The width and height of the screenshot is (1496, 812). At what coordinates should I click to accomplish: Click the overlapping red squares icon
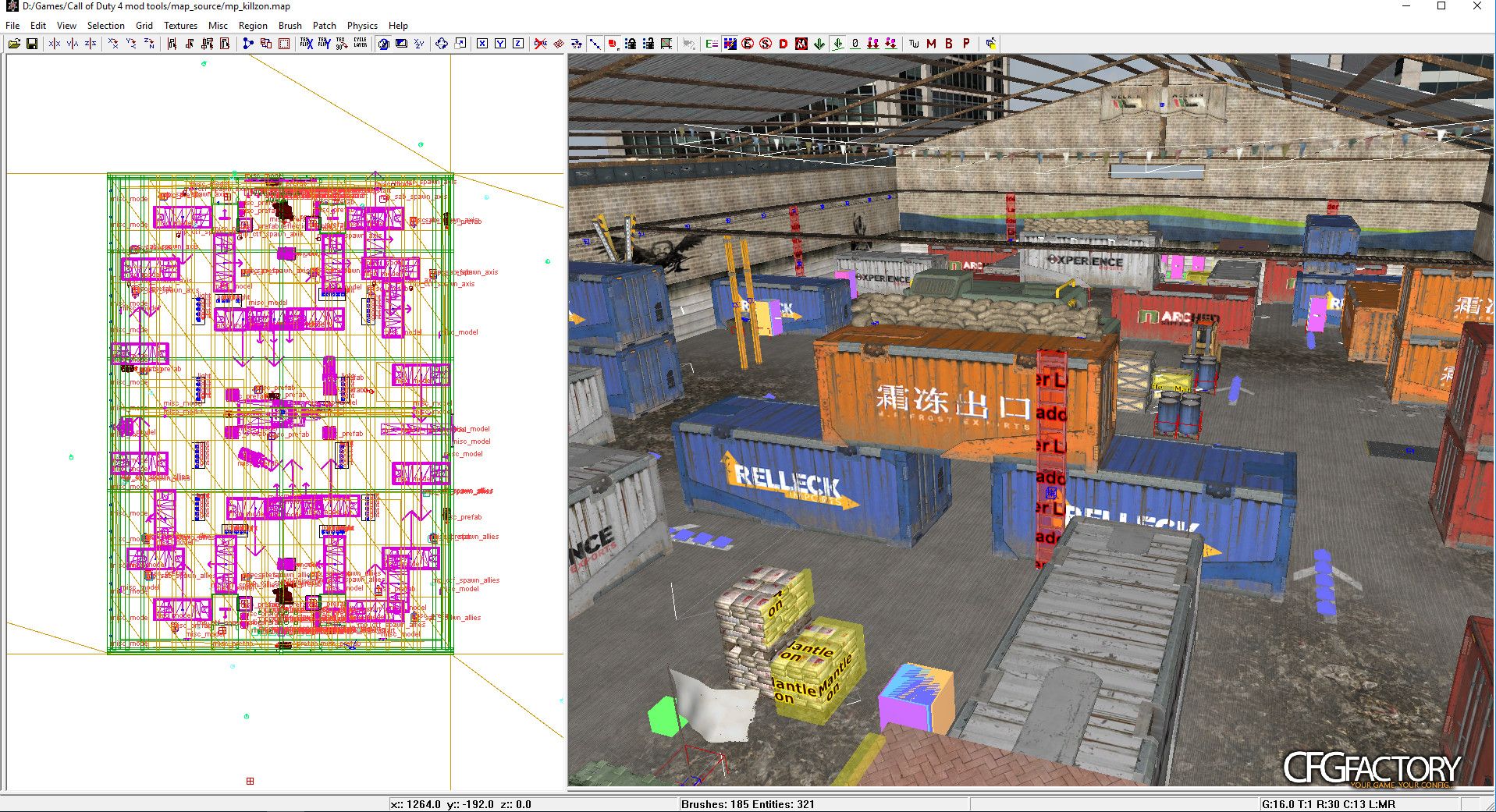tap(266, 44)
